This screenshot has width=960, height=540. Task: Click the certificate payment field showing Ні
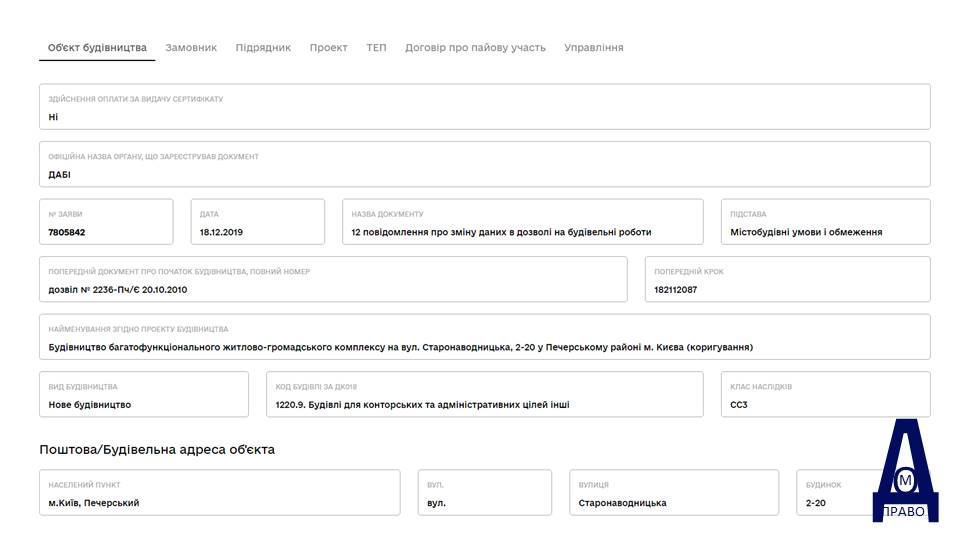point(485,107)
